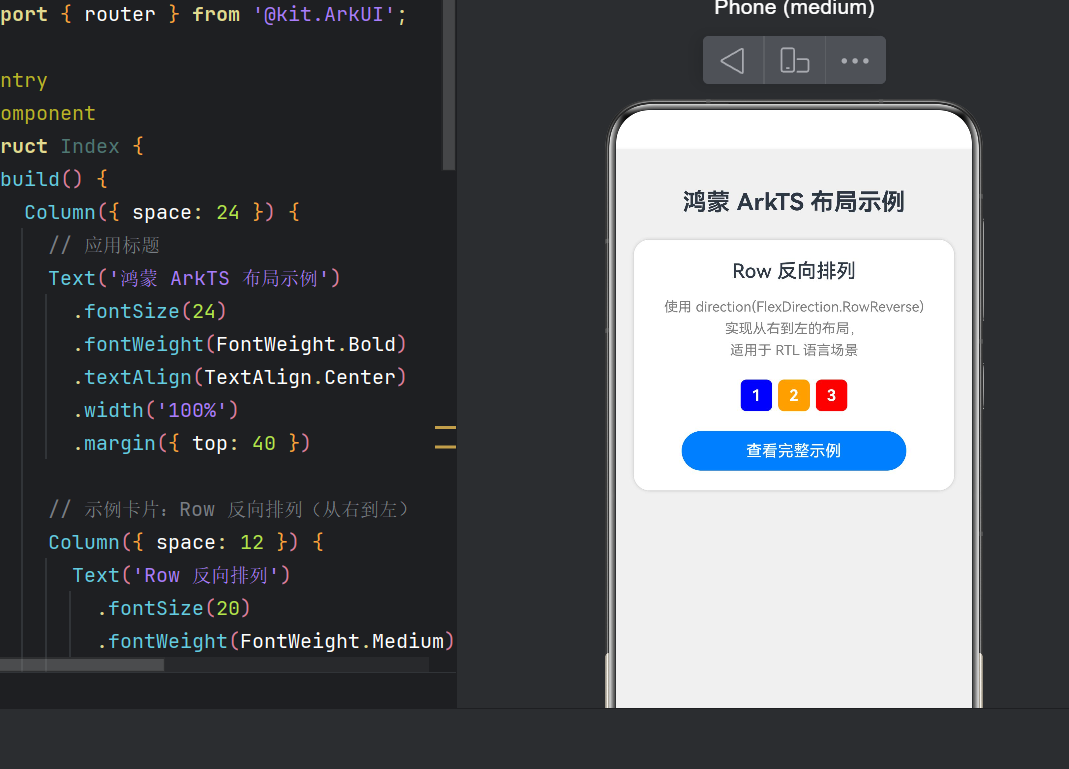Click the .width('100%') line
Image resolution: width=1069 pixels, height=769 pixels.
[x=156, y=410]
